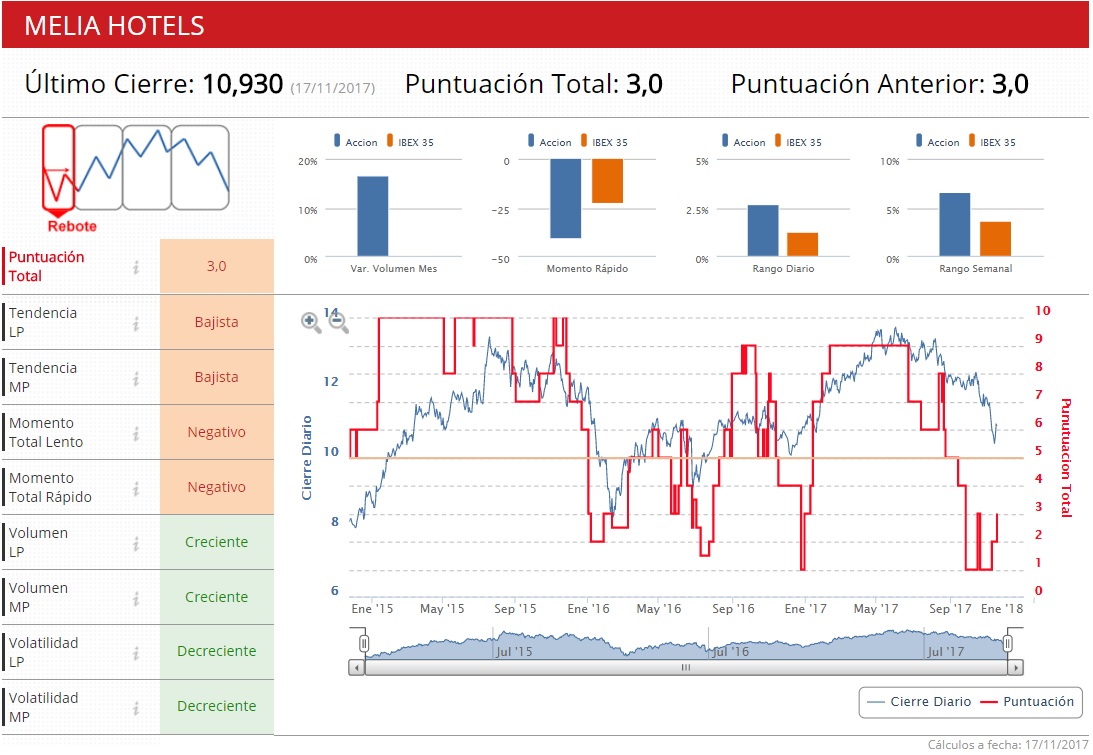Click the MELIA HOTELS header title

tap(114, 26)
